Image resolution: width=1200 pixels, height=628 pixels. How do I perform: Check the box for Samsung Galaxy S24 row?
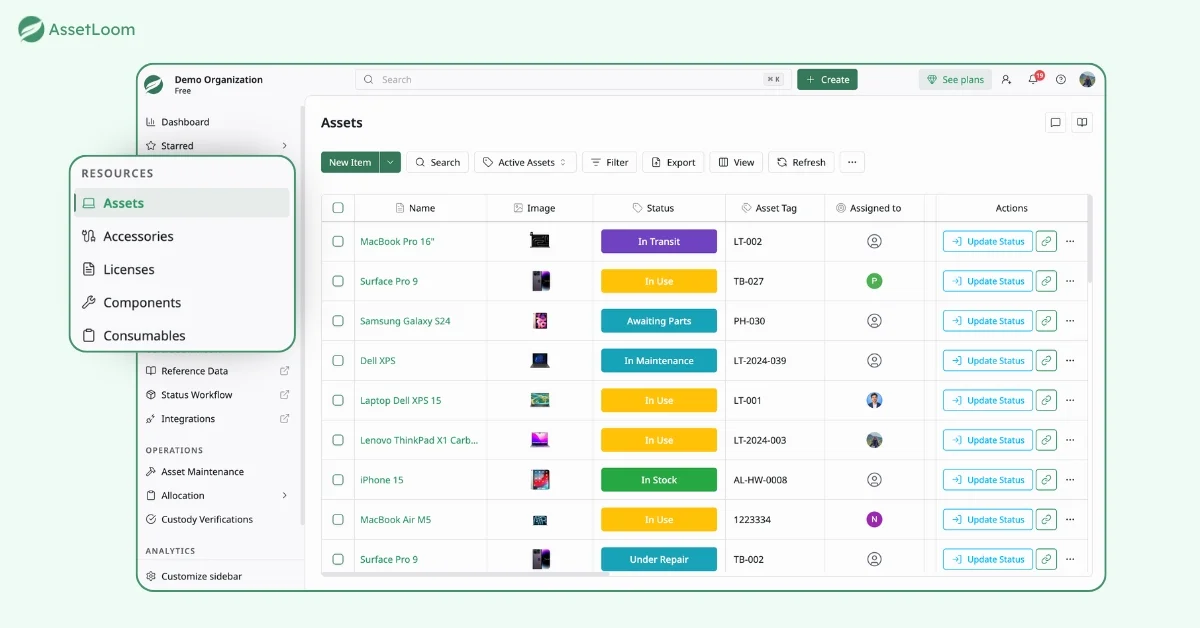pyautogui.click(x=338, y=321)
